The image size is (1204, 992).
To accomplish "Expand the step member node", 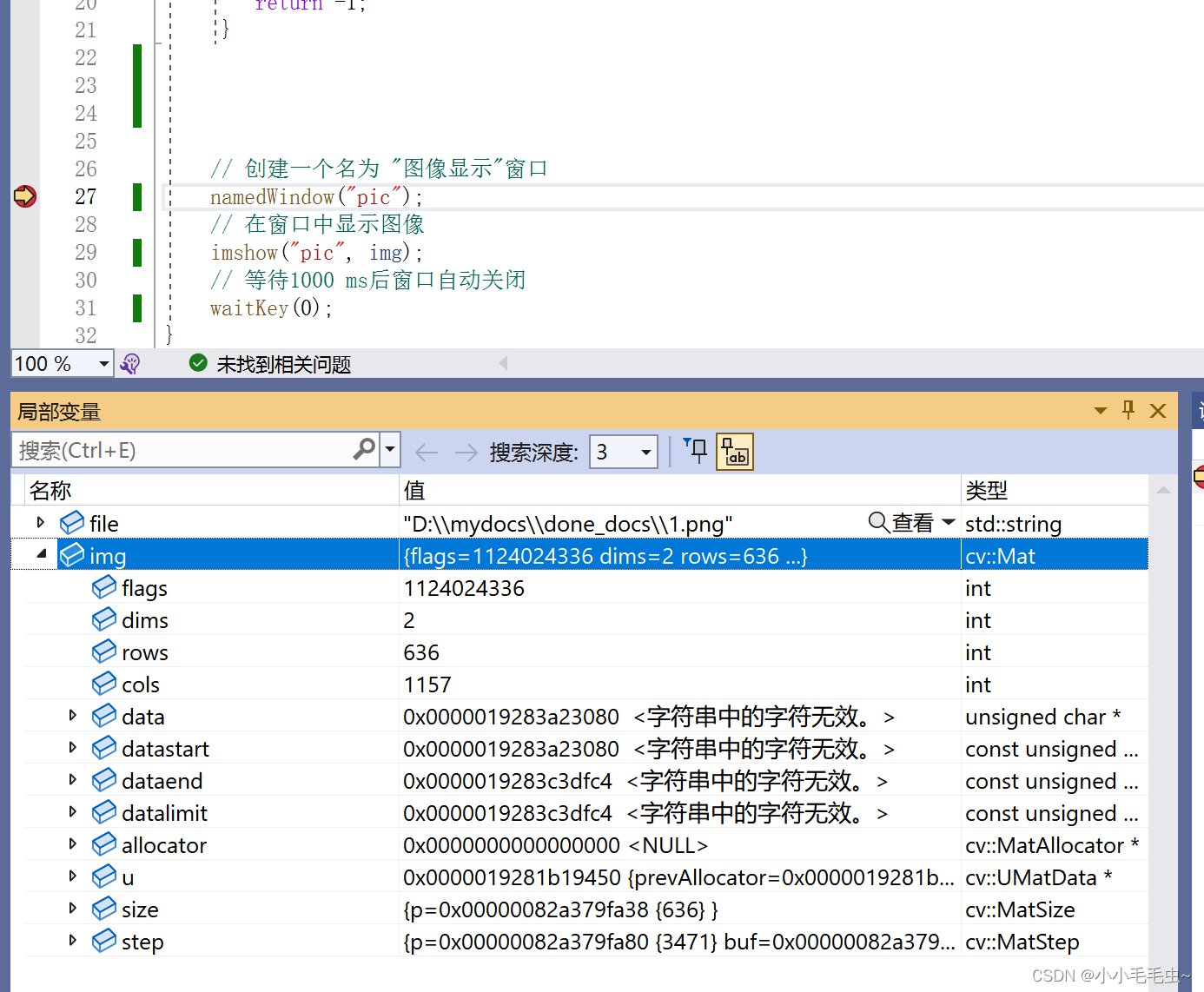I will [x=73, y=941].
